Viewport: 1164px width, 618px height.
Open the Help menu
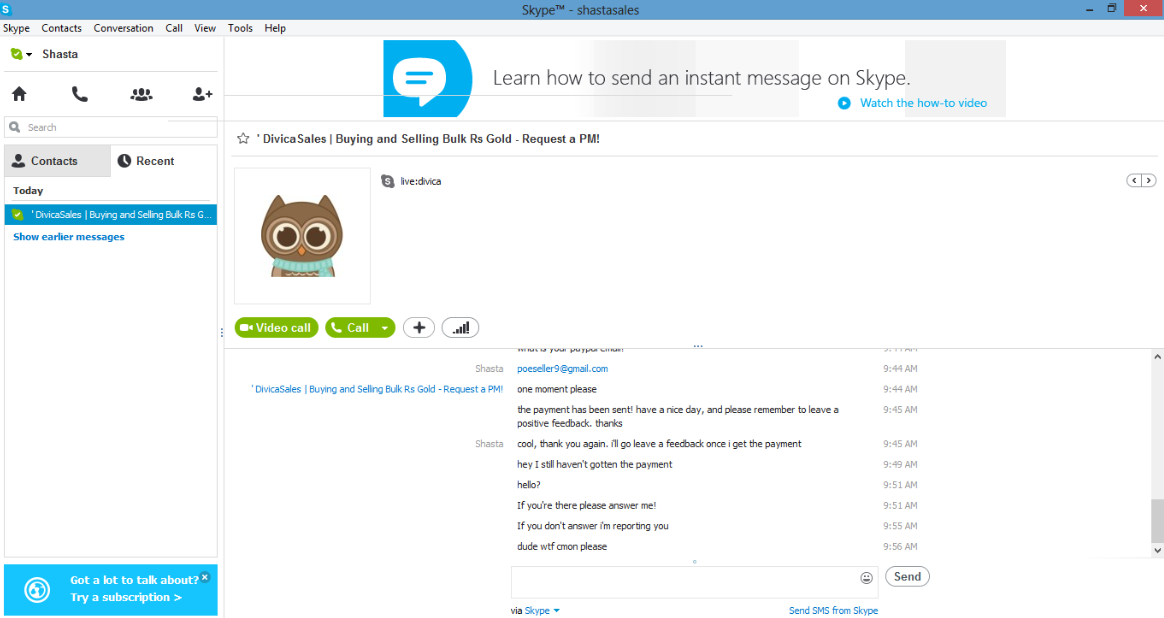[x=275, y=28]
